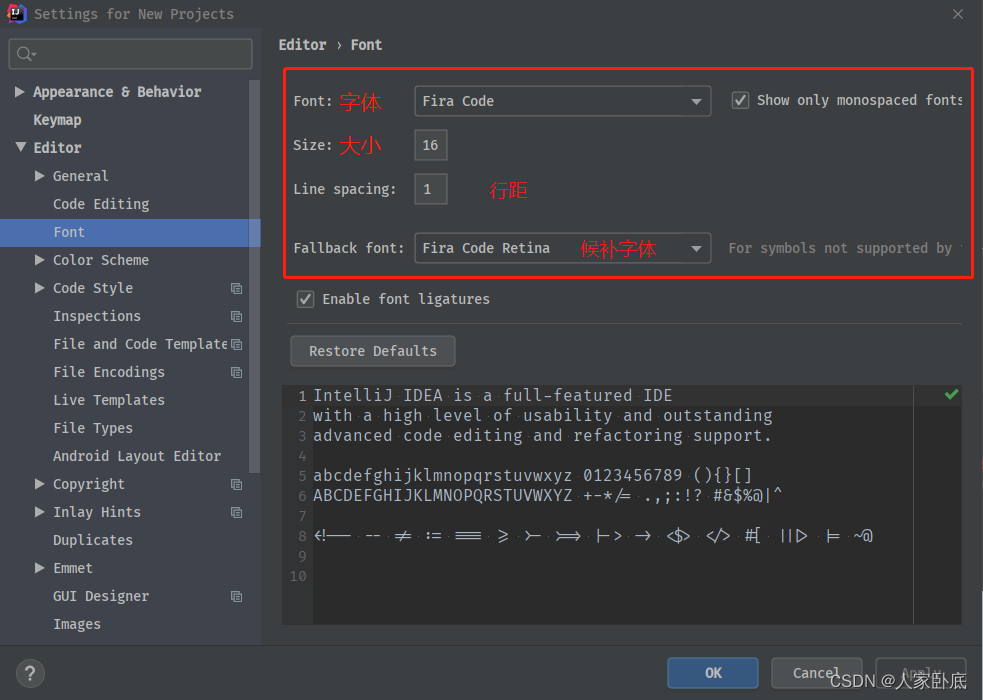983x700 pixels.
Task: Toggle Show only monospaced fonts checkbox
Action: [x=740, y=100]
